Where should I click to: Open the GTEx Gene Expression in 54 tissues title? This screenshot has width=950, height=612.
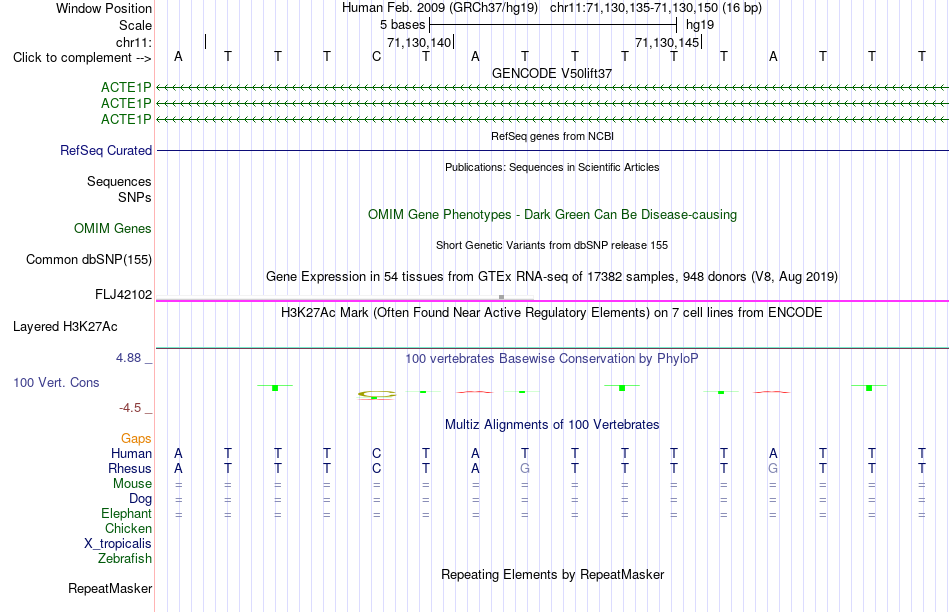[552, 277]
